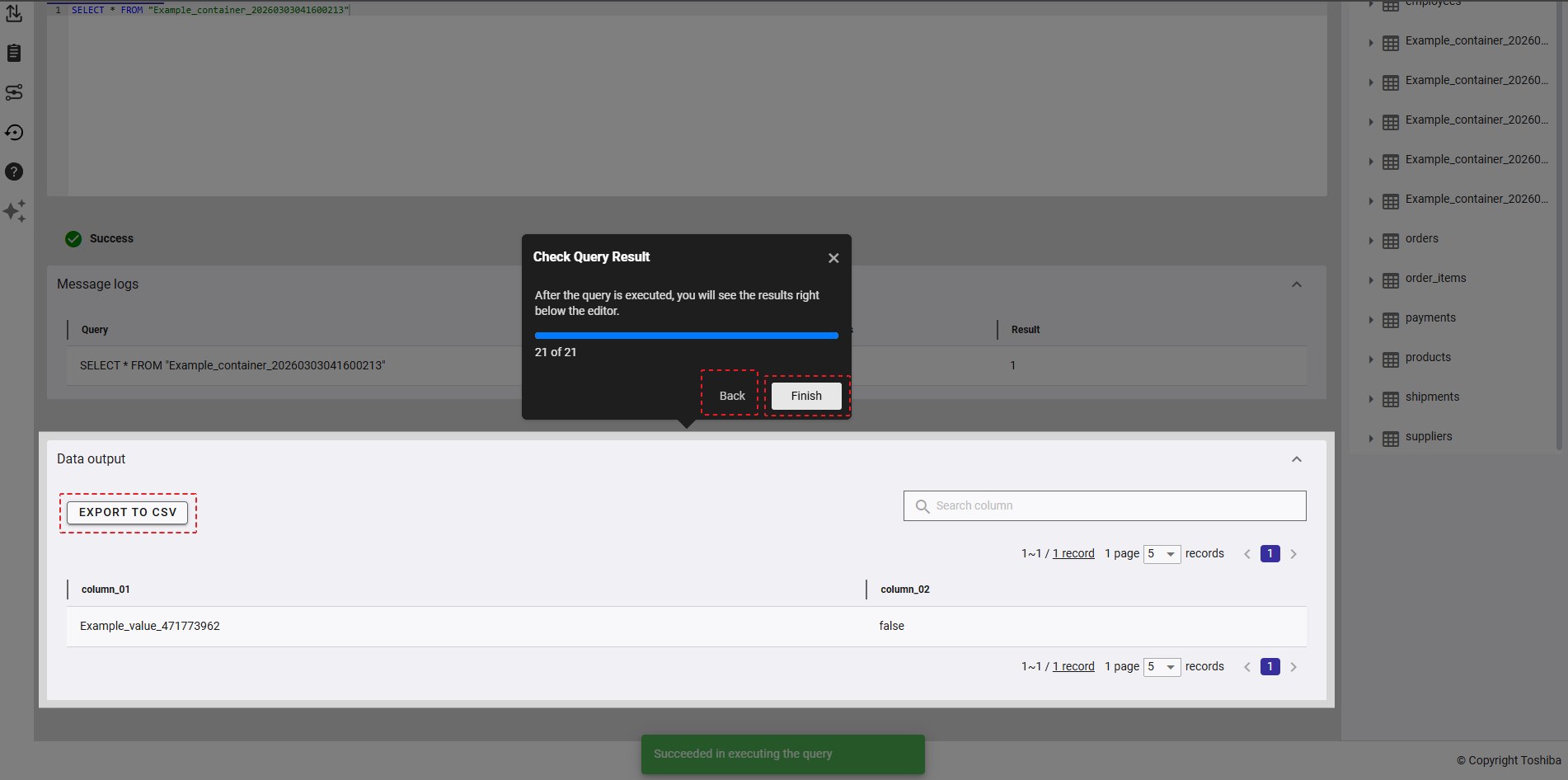Expand the payments table tree node
Screen dimensions: 1568x780
click(x=1371, y=320)
